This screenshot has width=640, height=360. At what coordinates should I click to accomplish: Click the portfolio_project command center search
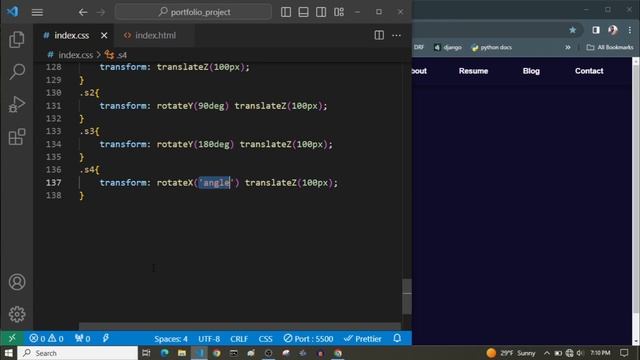pos(193,12)
